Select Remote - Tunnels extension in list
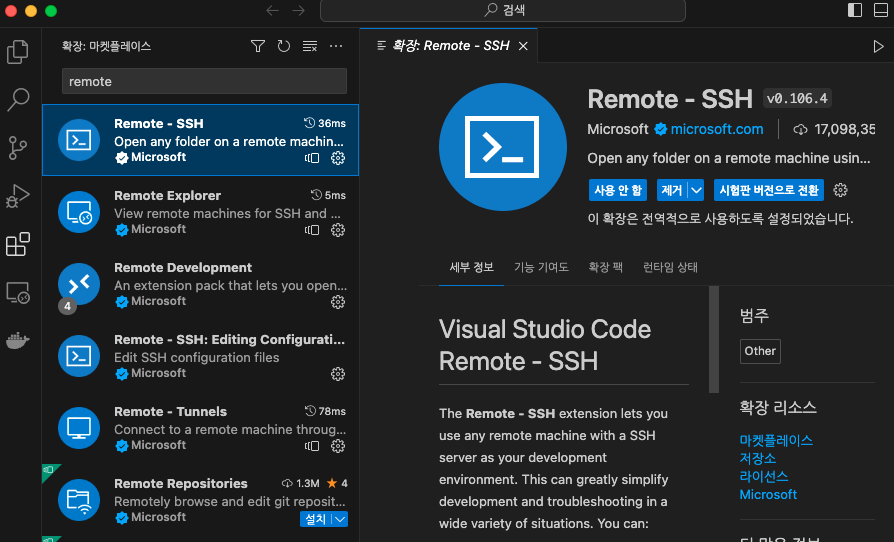894x542 pixels. tap(201, 428)
